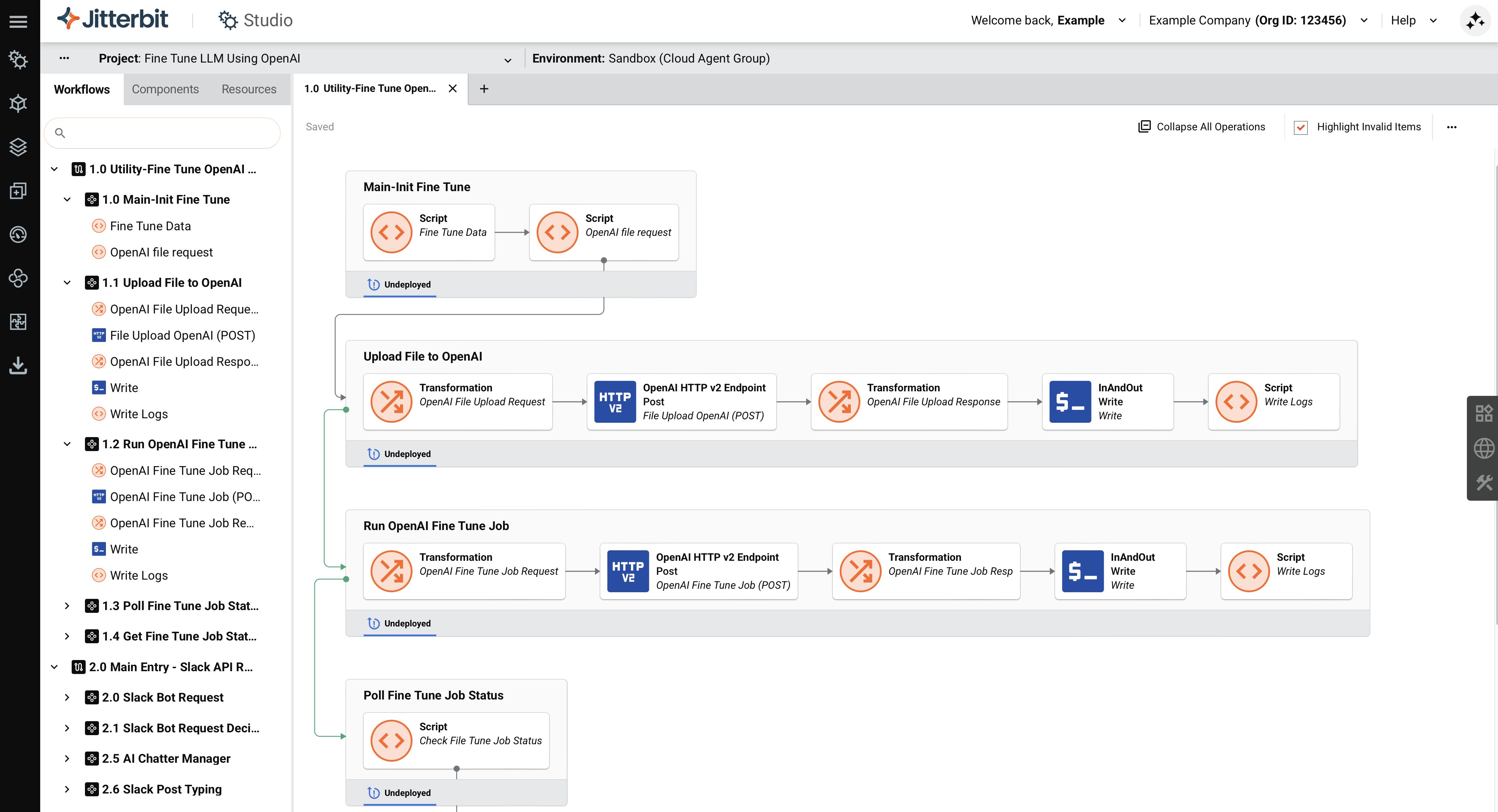The image size is (1498, 812).
Task: Collapse the 1.1 Upload File to OpenAI tree node
Action: 67,282
